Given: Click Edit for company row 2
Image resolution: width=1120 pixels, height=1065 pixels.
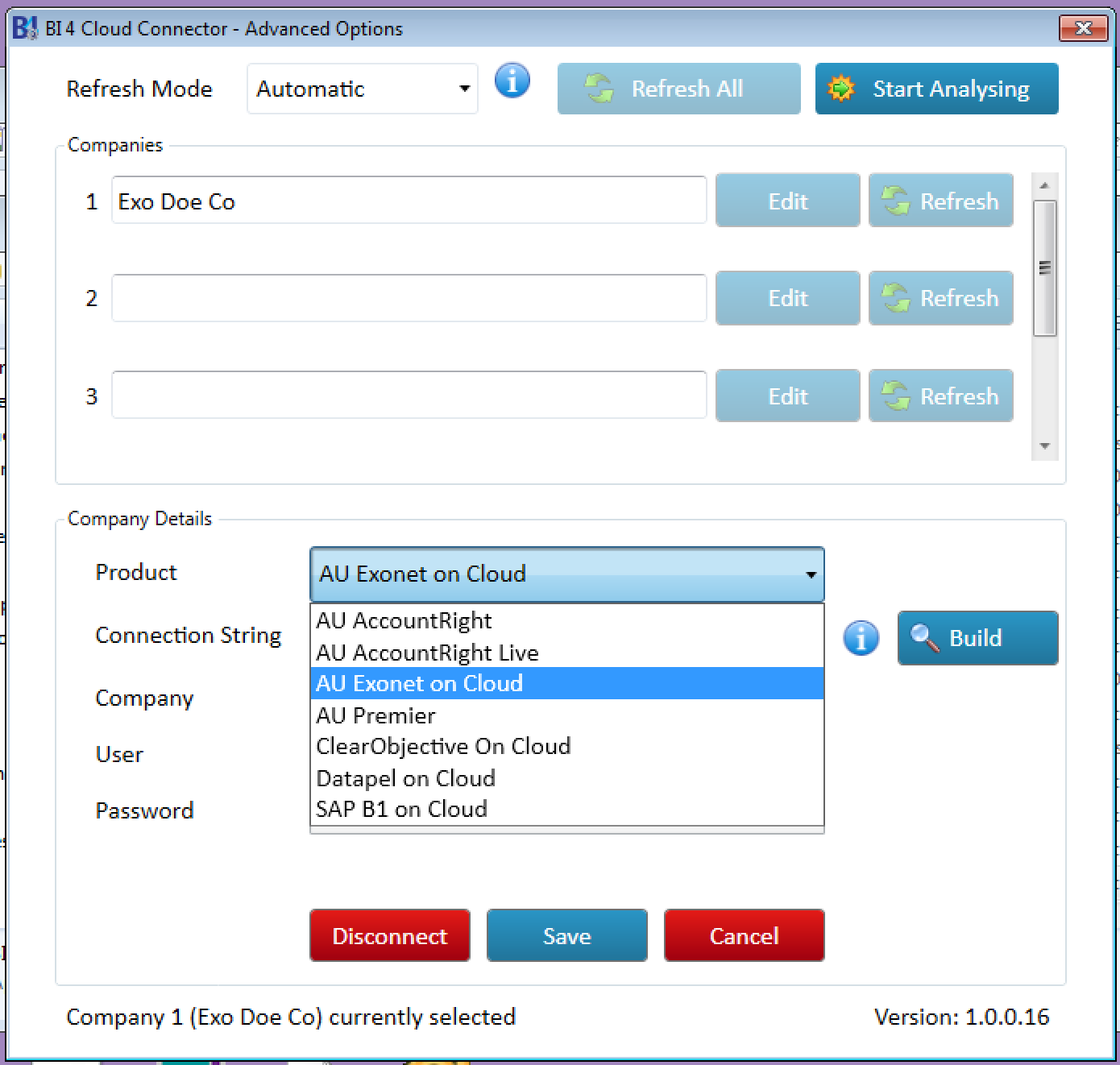Looking at the screenshot, I should tap(788, 298).
